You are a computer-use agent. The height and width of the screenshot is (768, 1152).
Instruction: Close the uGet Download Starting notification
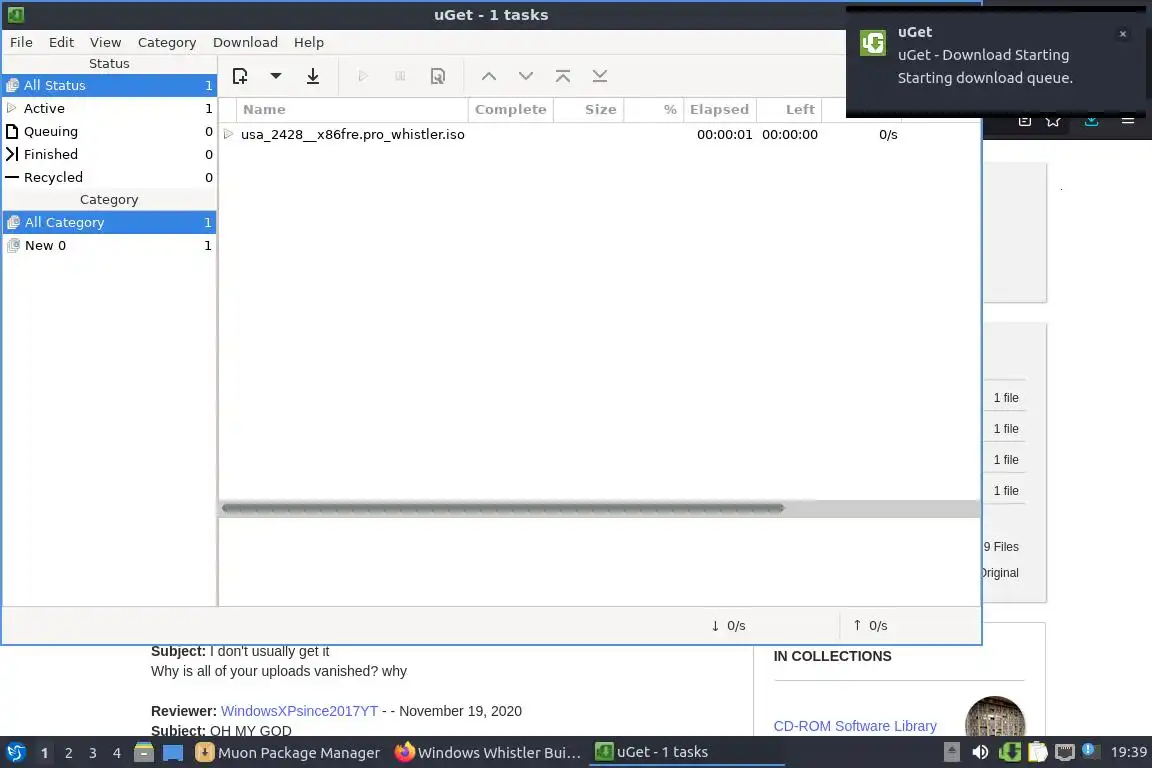click(1122, 34)
